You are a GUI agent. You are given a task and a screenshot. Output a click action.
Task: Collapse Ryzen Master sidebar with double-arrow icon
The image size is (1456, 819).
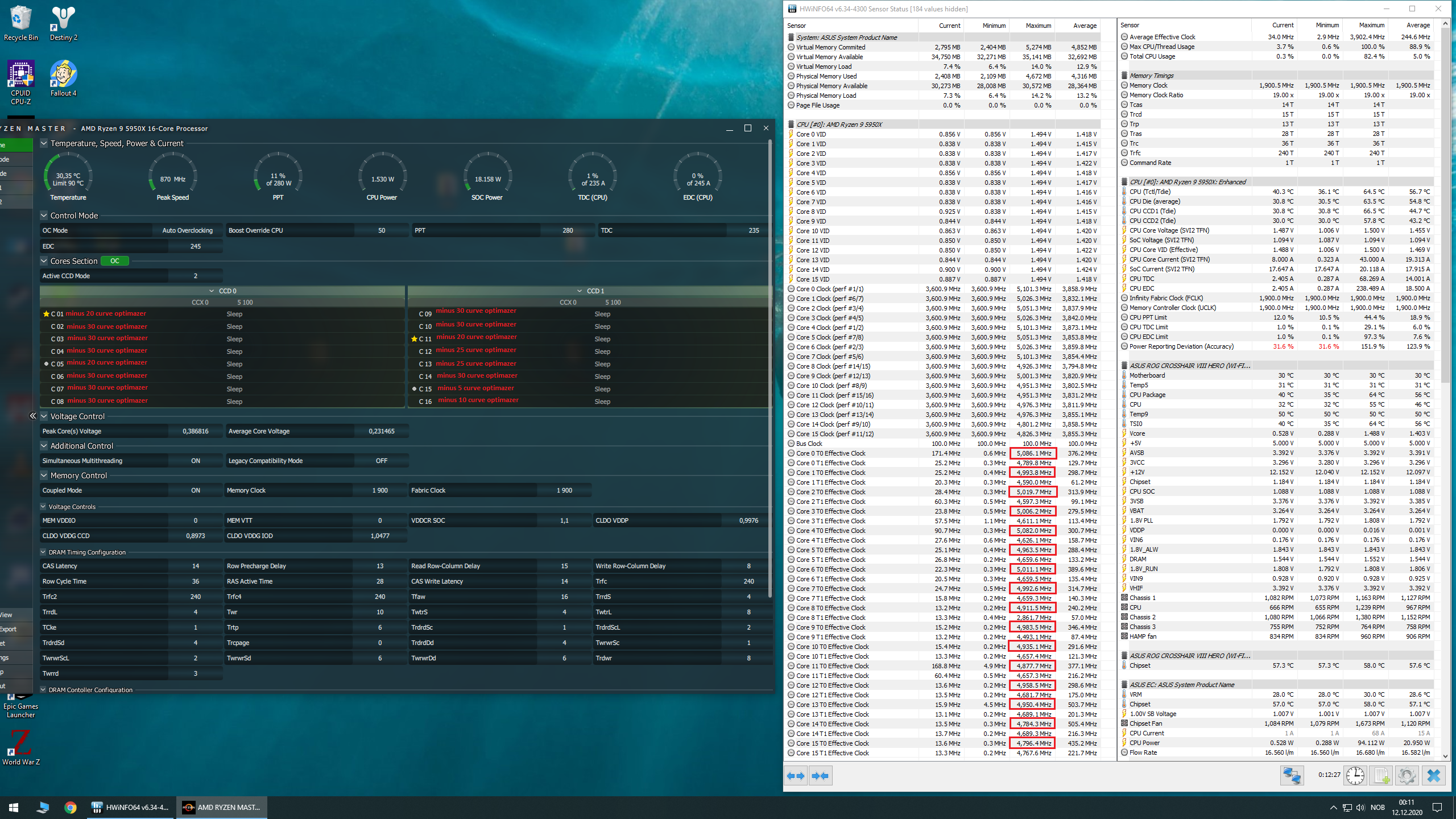pyautogui.click(x=32, y=416)
